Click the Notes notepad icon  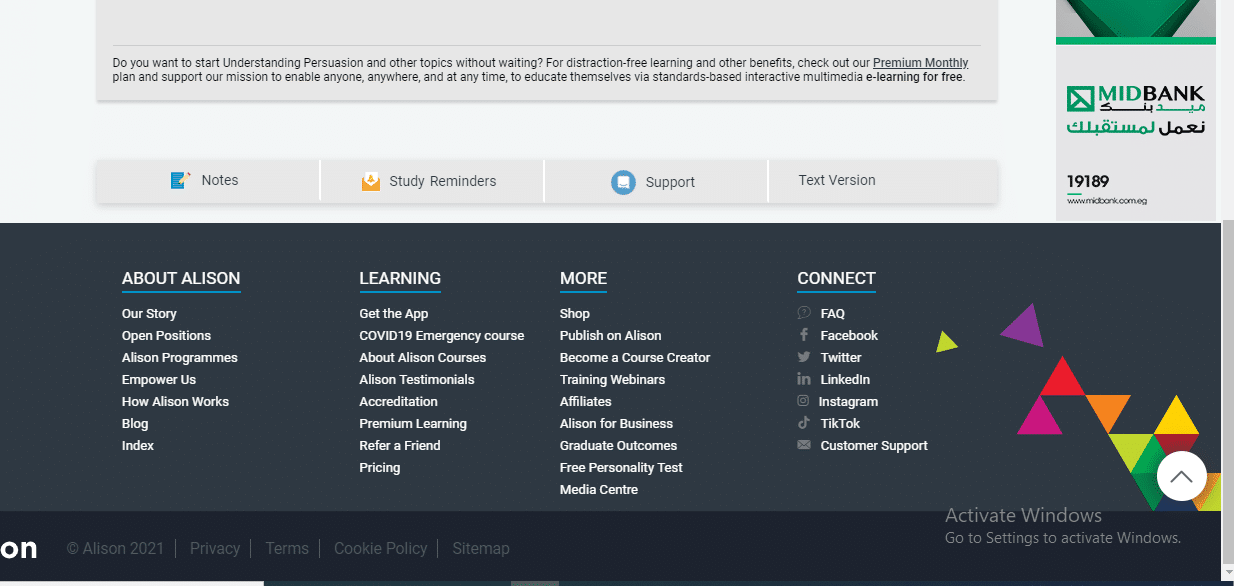[181, 180]
